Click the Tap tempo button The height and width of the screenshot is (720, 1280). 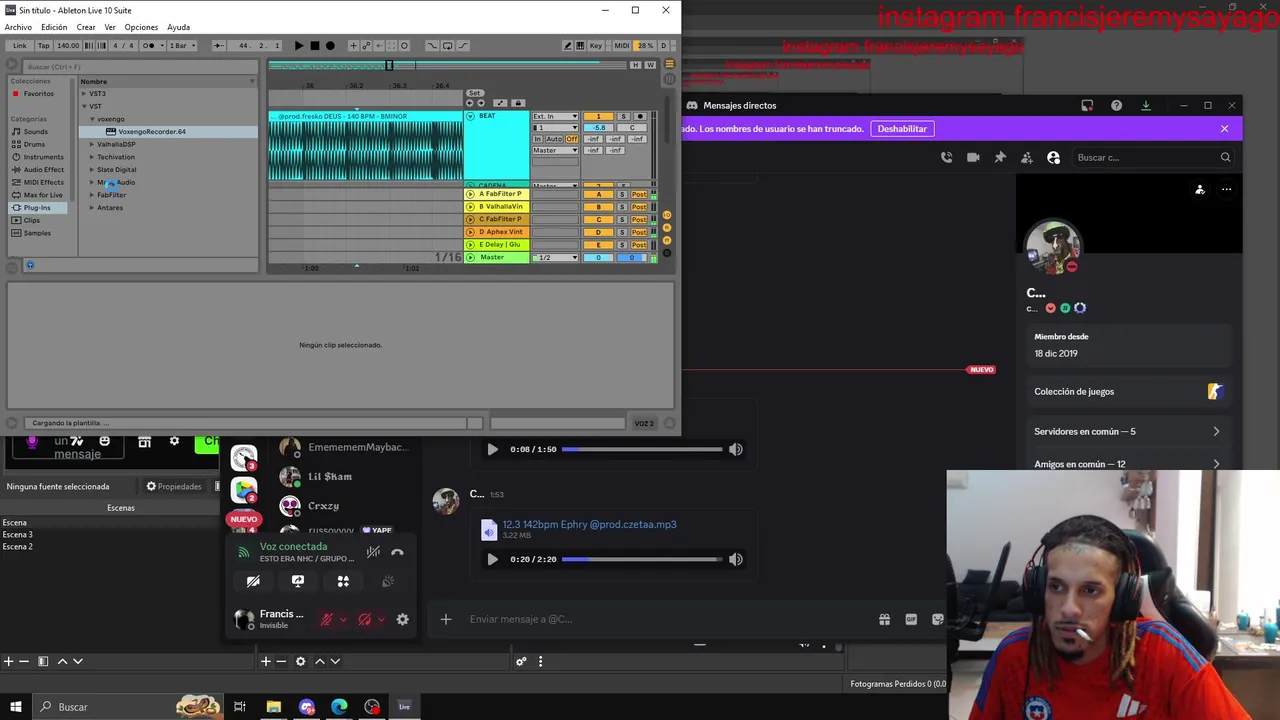[44, 45]
